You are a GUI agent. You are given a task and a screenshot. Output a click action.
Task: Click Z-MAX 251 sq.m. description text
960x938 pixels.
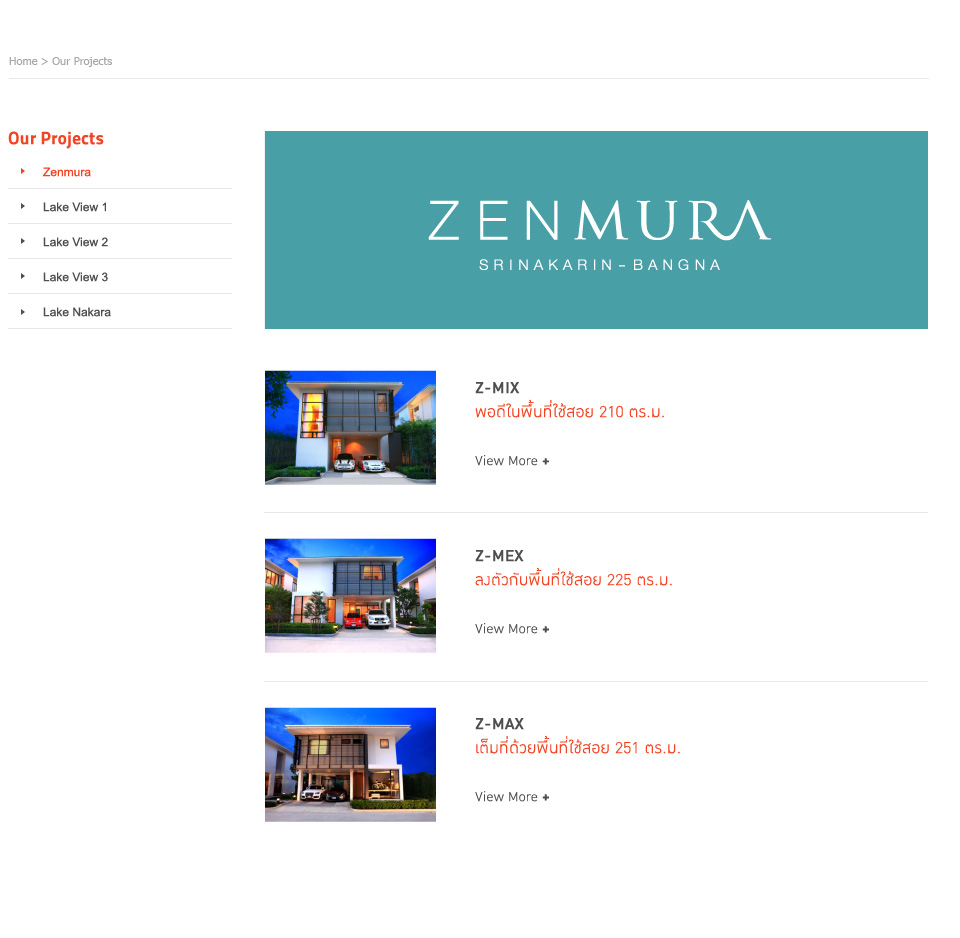click(x=577, y=747)
